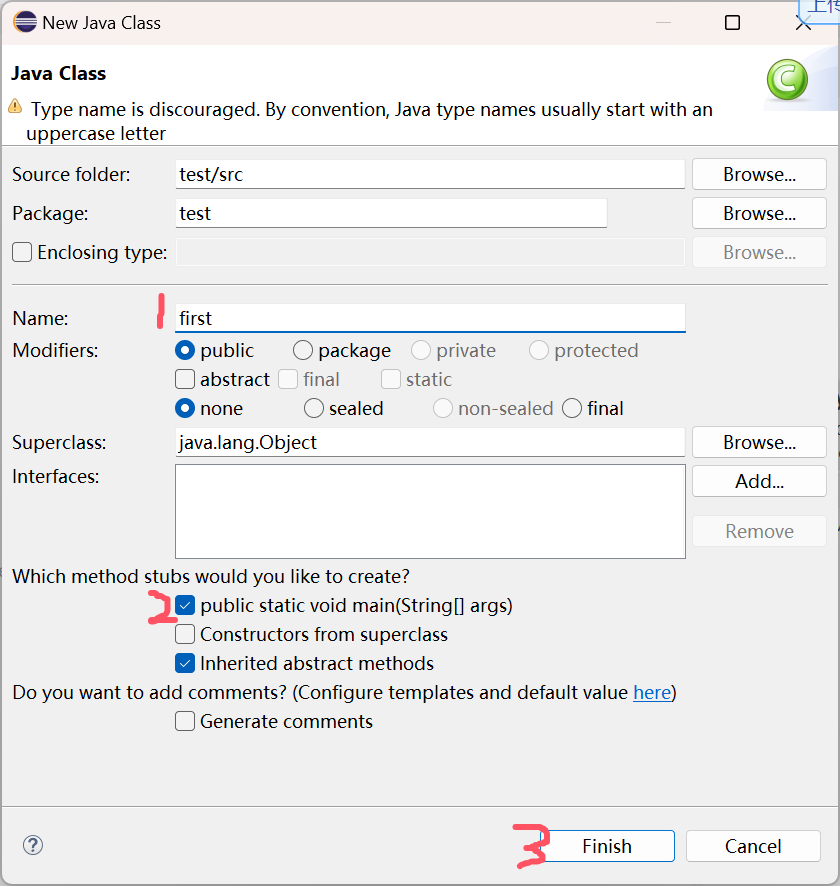Toggle Inherited abstract methods checkbox

[185, 663]
